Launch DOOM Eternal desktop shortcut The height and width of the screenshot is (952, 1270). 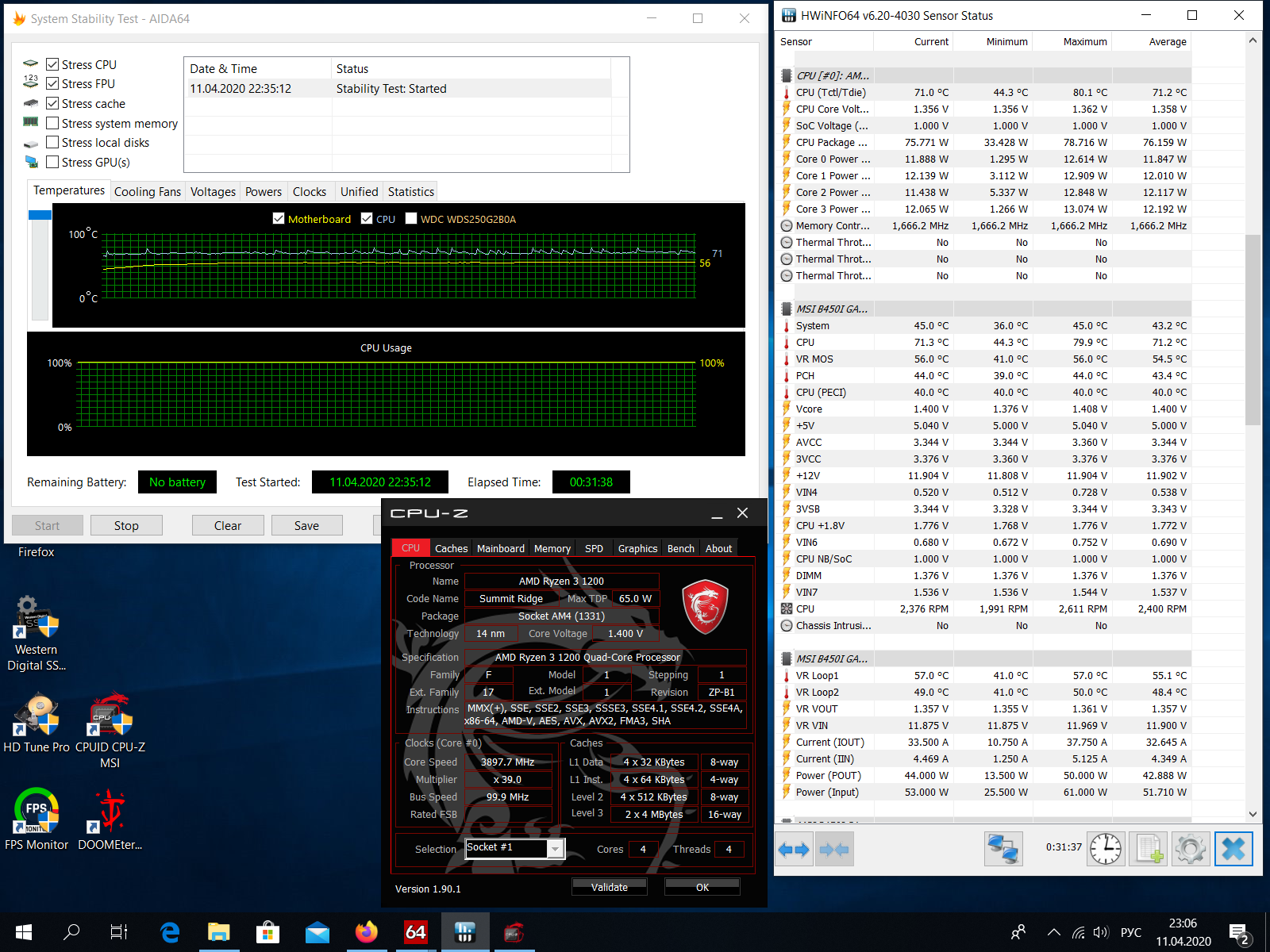[110, 819]
